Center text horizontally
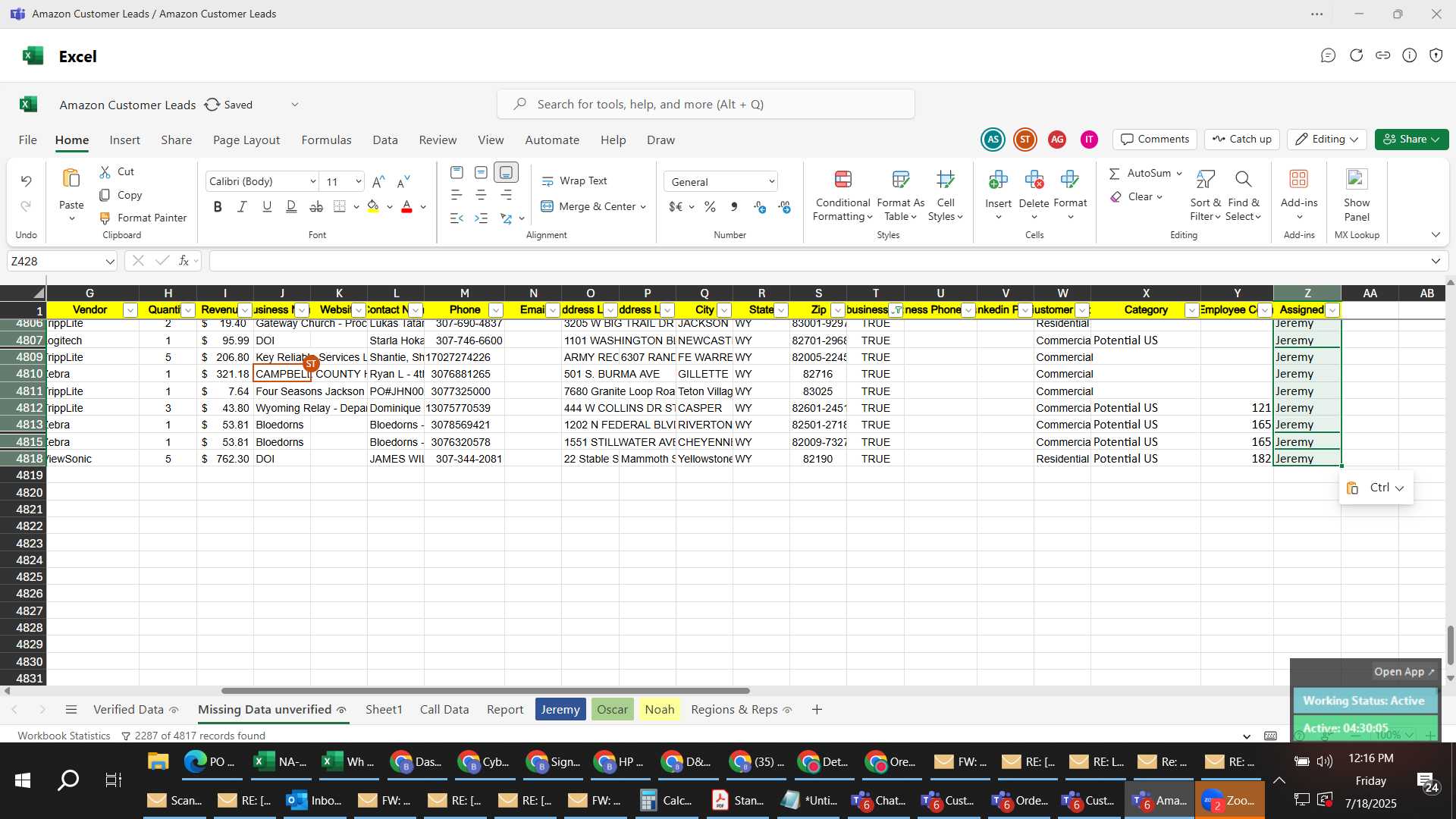This screenshot has width=1456, height=819. click(481, 196)
